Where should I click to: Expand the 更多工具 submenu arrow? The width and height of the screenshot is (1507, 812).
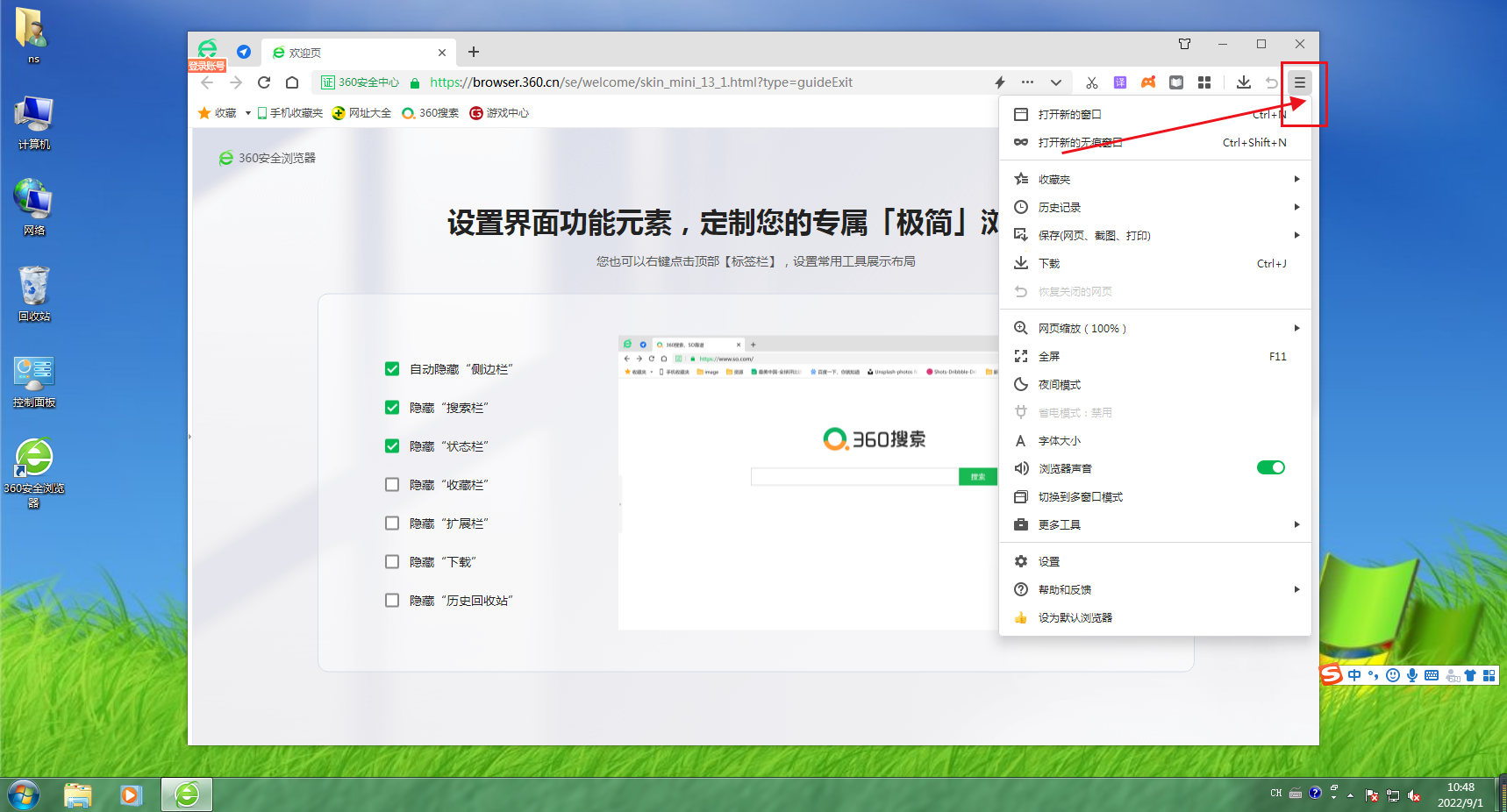click(1296, 524)
